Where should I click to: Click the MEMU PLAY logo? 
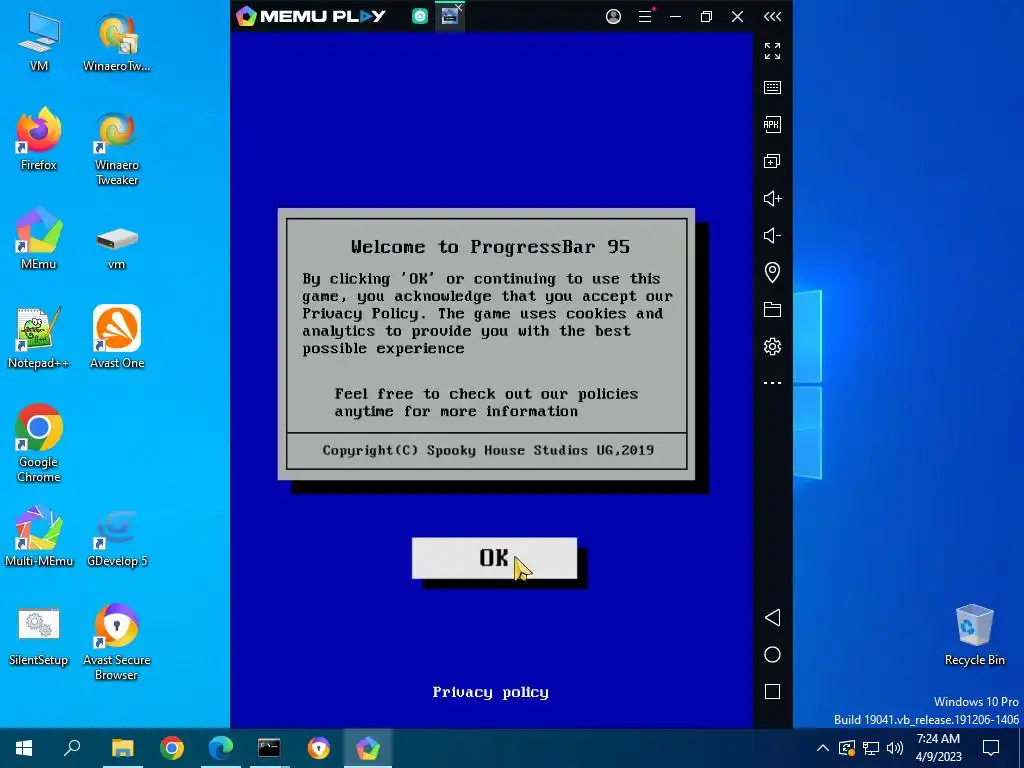coord(311,16)
